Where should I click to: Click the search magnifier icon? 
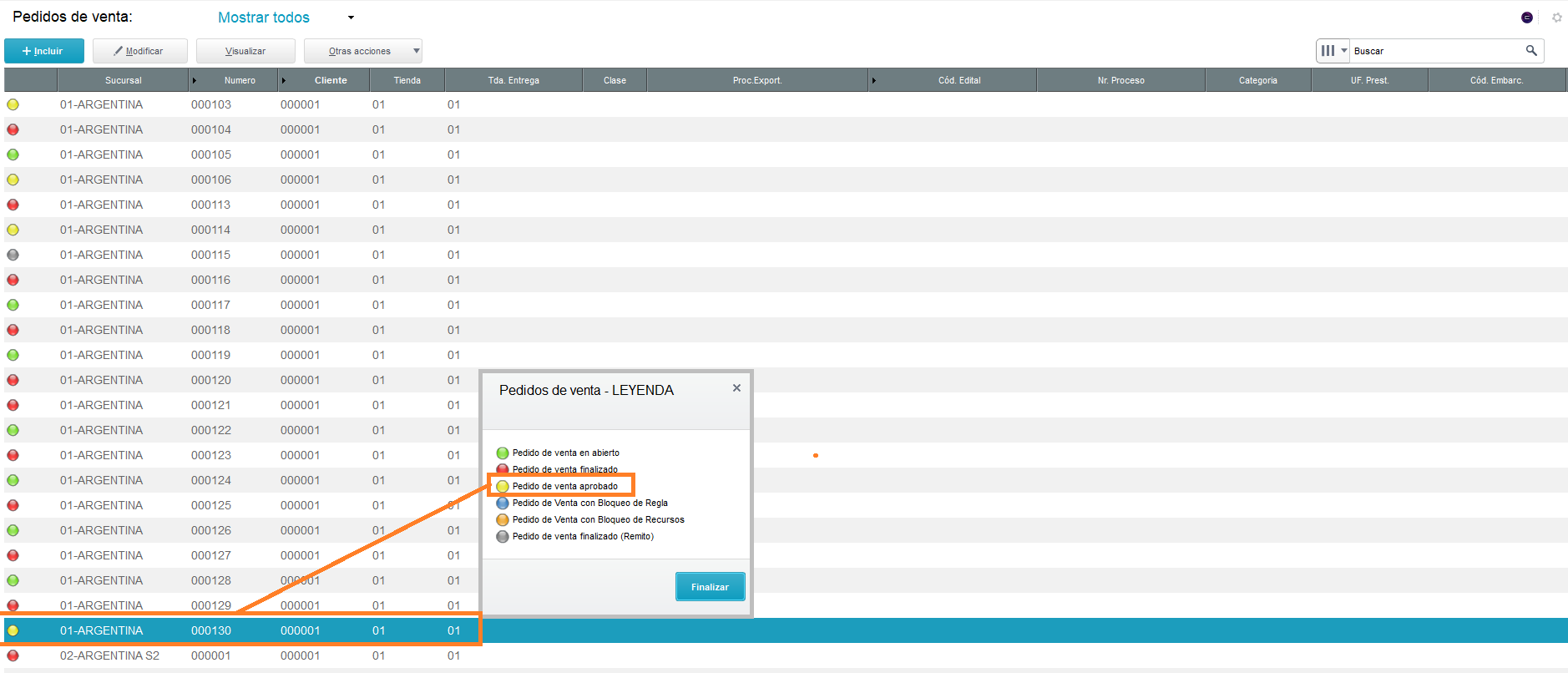point(1531,51)
